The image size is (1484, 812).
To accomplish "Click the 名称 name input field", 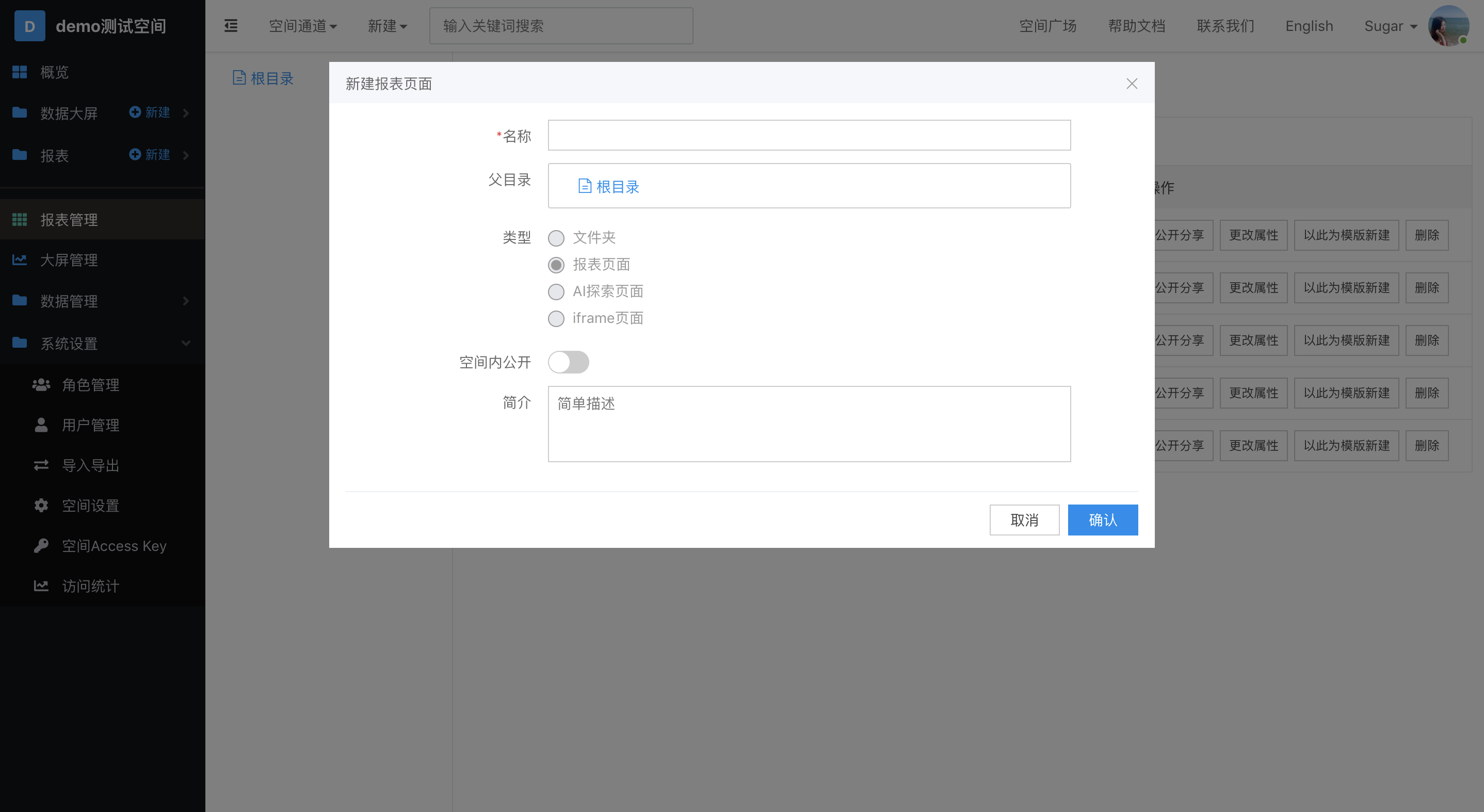I will (x=809, y=135).
